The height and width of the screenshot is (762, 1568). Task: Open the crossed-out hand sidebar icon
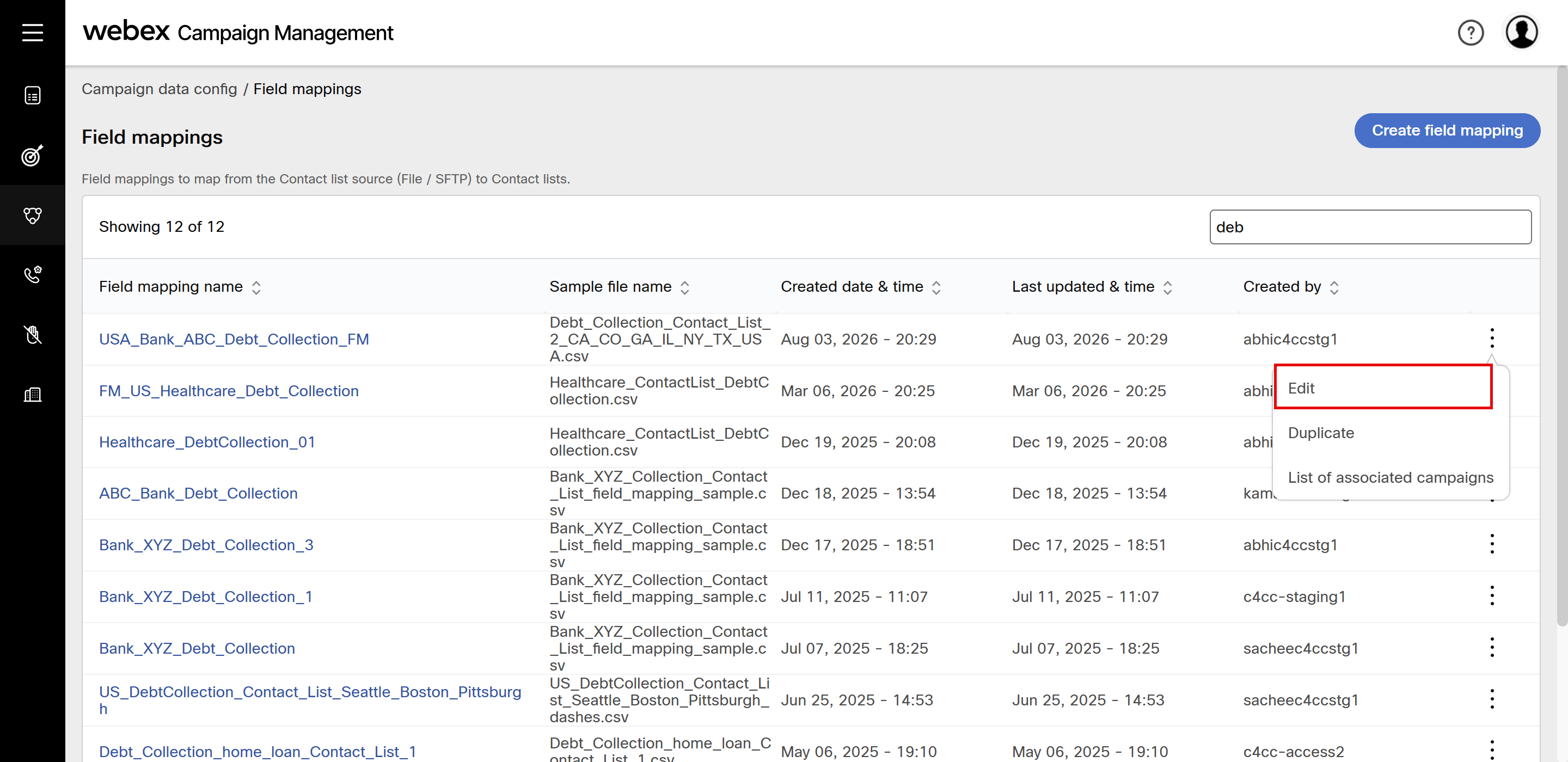[32, 334]
